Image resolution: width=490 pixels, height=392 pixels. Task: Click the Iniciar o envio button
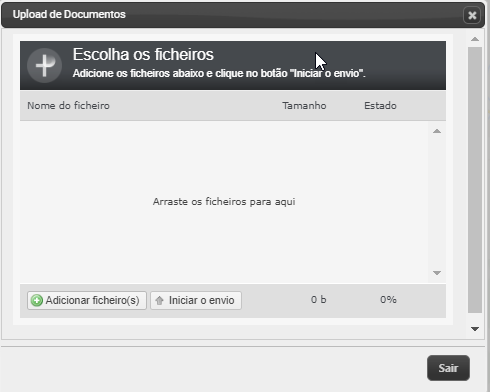[x=196, y=300]
